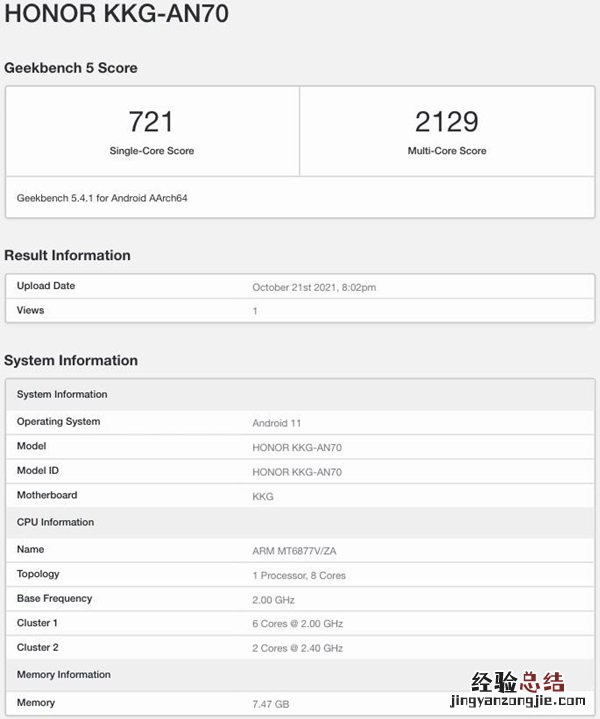Image resolution: width=600 pixels, height=719 pixels.
Task: Click the Result Information heading
Action: pyautogui.click(x=67, y=255)
